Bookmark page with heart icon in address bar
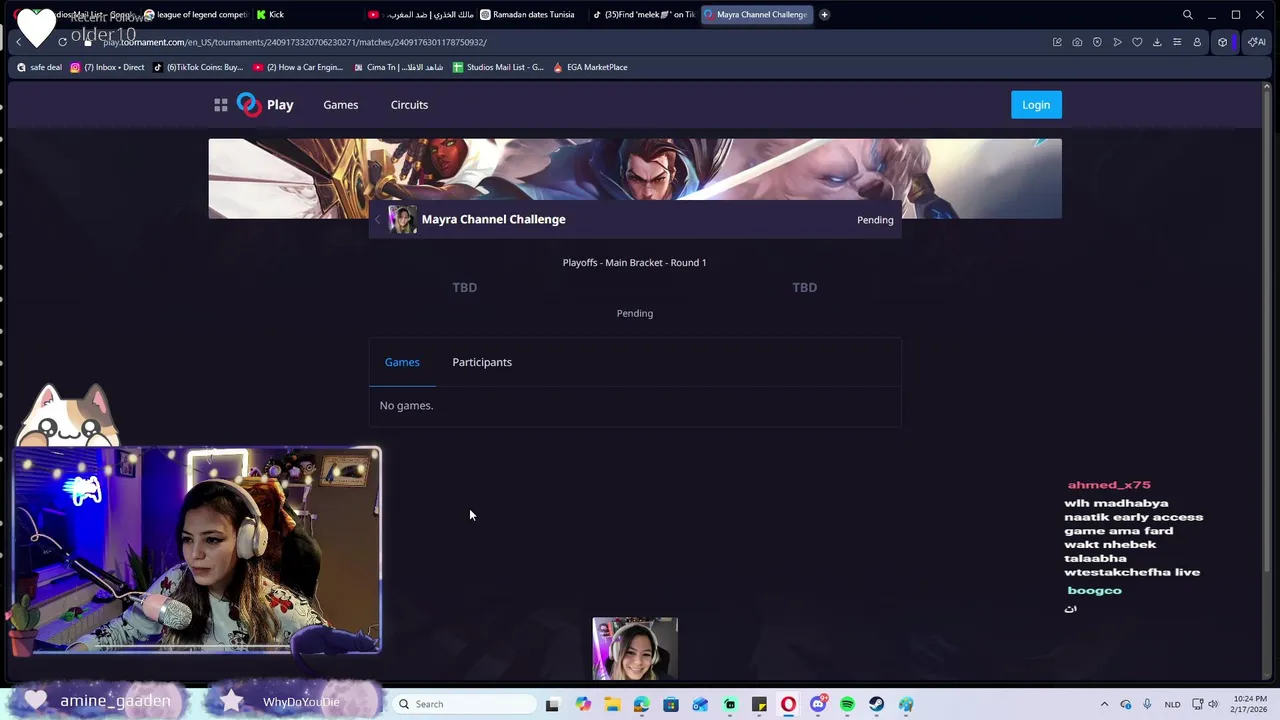The width and height of the screenshot is (1280, 720). (x=1137, y=42)
